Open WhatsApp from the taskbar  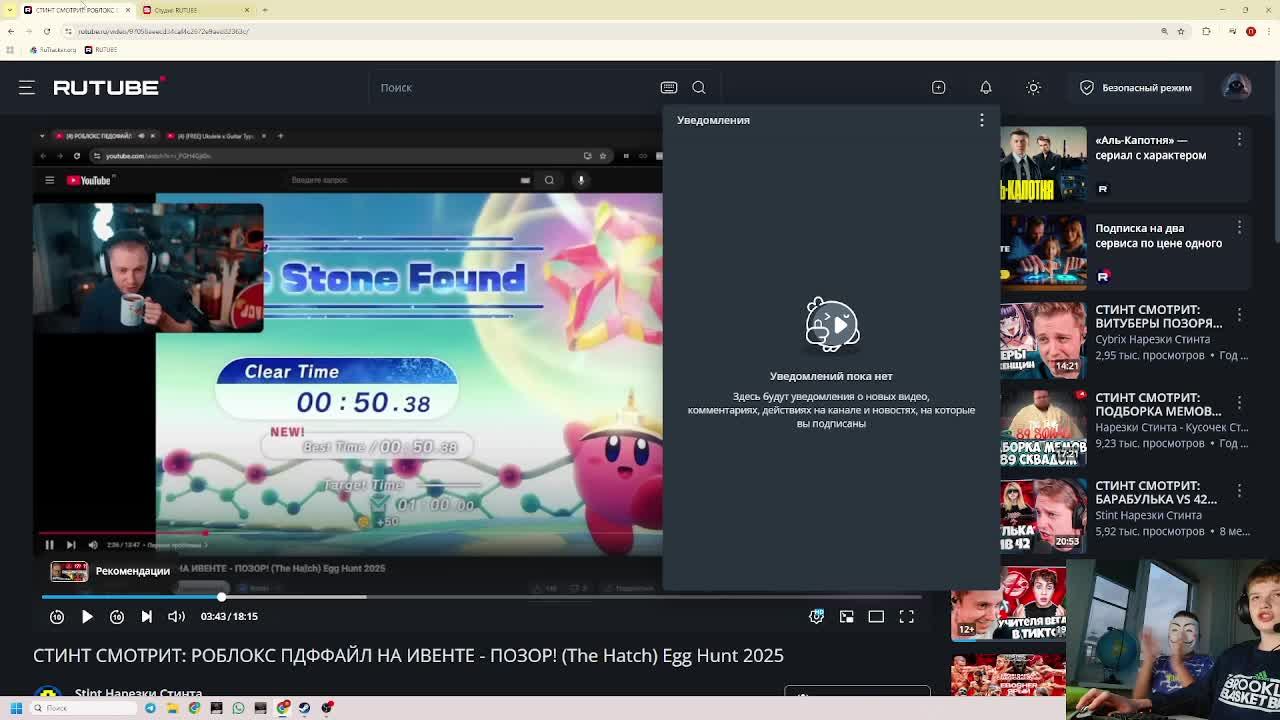(x=238, y=708)
